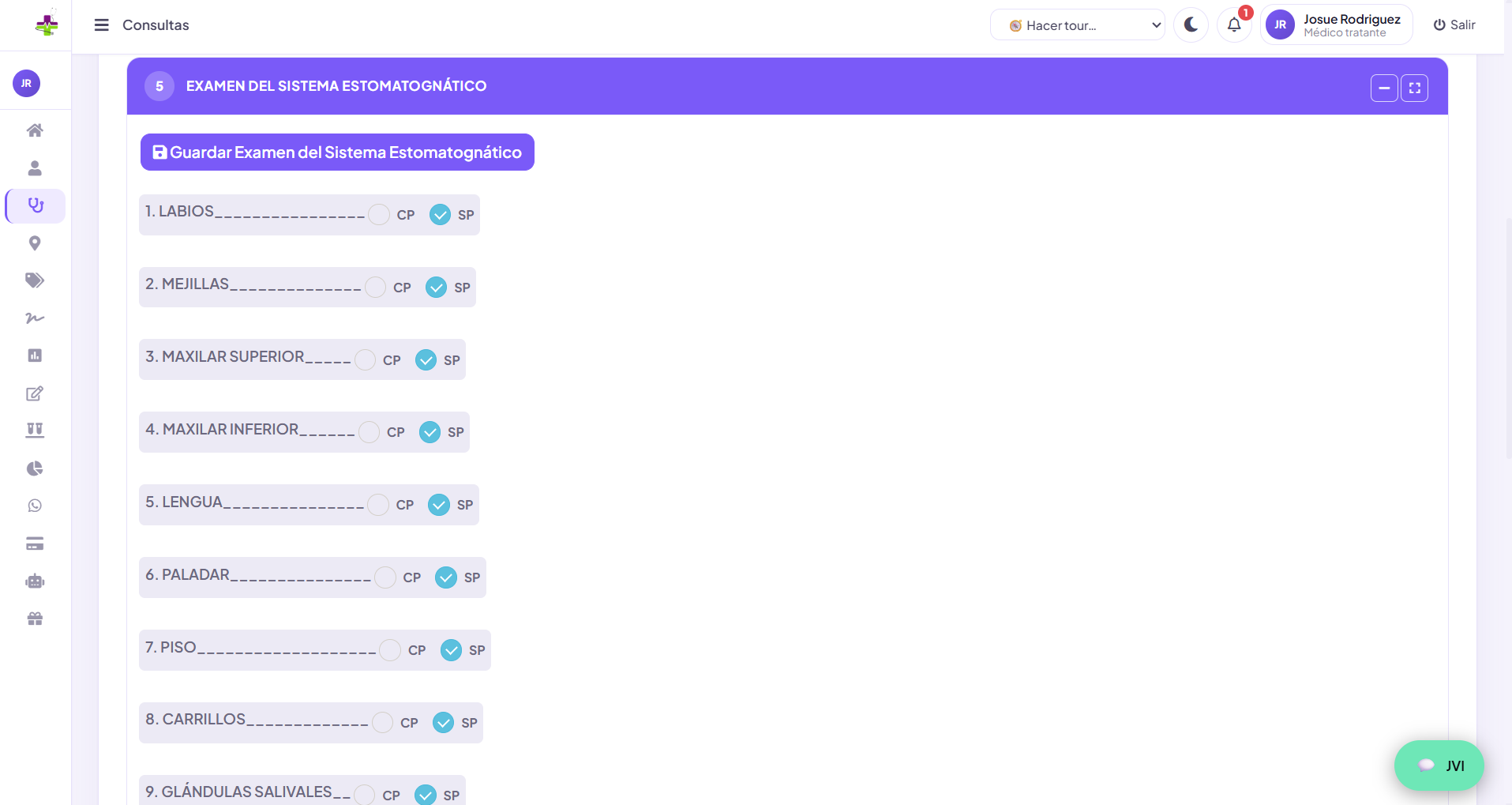Click the Consultas page title

point(156,25)
